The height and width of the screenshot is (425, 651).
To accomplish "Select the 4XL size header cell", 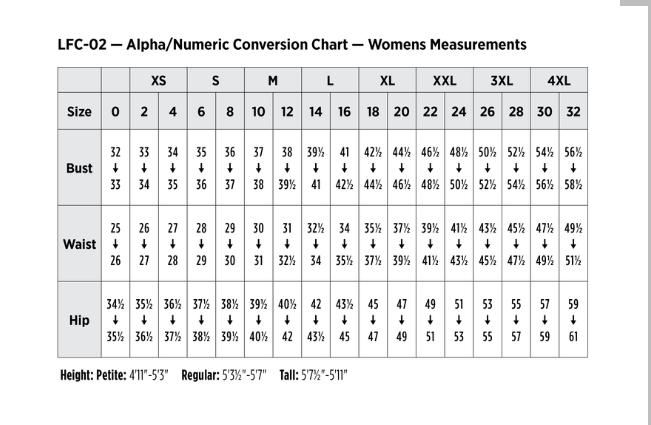I will click(559, 80).
